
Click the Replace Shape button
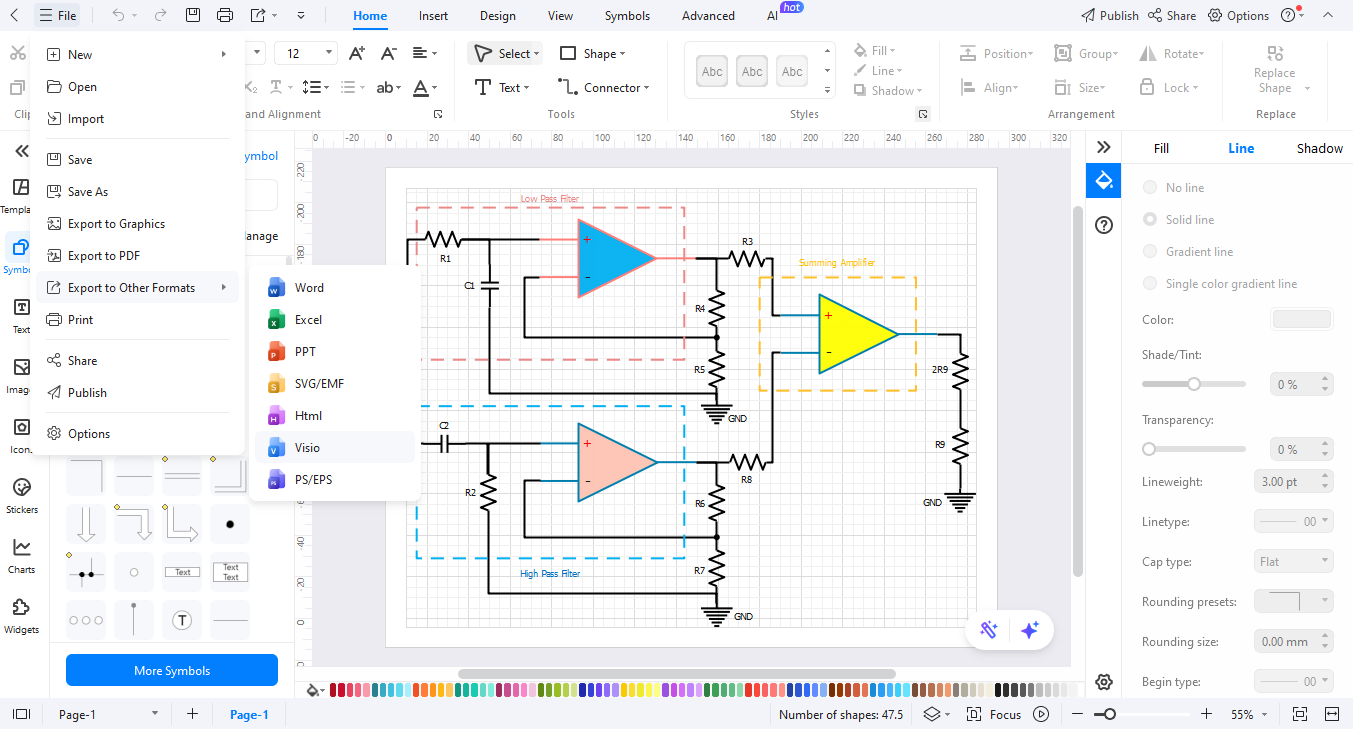1275,70
